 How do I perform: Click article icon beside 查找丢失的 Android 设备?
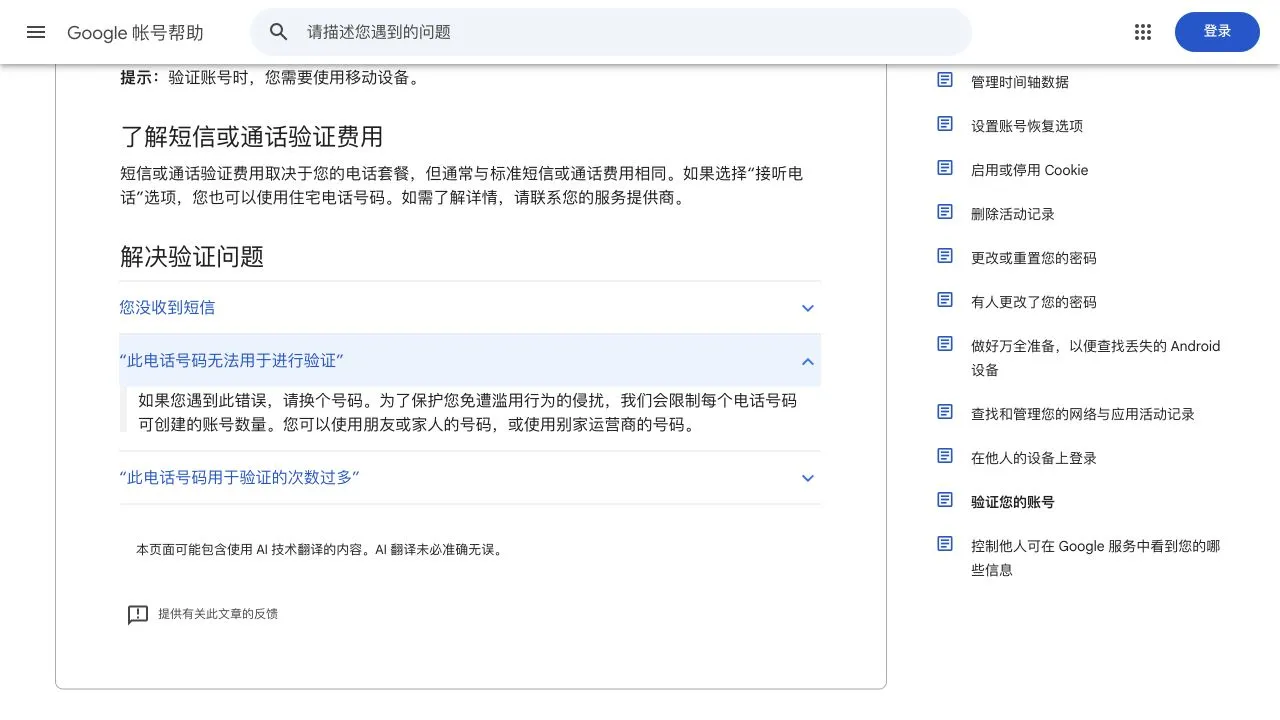pos(945,344)
